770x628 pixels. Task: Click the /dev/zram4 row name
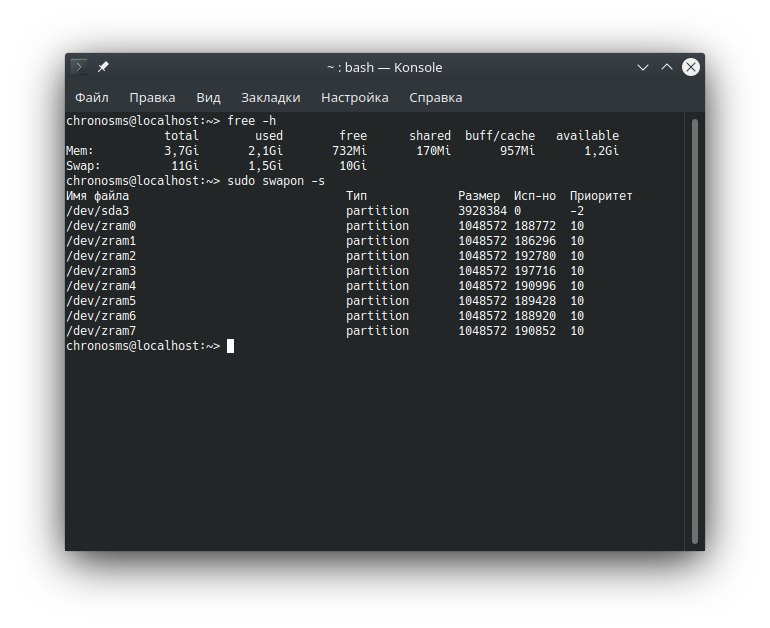[x=101, y=286]
